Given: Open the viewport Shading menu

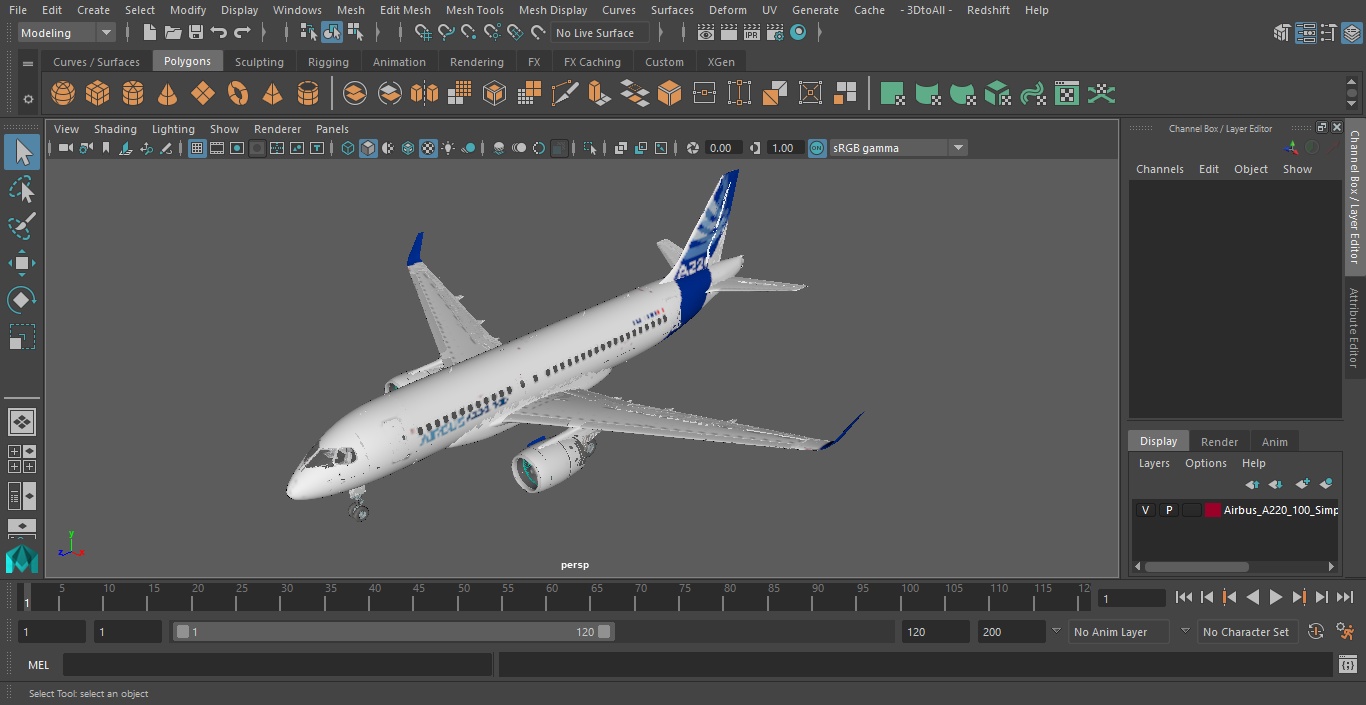Looking at the screenshot, I should pos(115,129).
